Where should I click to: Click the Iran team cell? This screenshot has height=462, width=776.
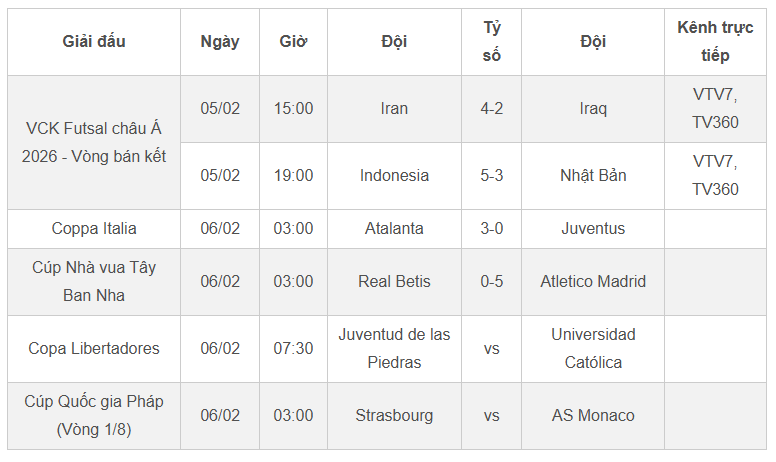click(x=394, y=108)
